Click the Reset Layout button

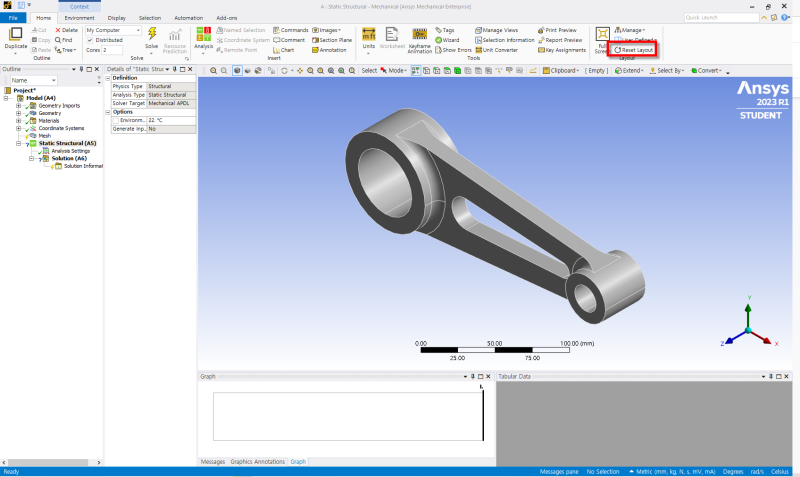[x=633, y=50]
